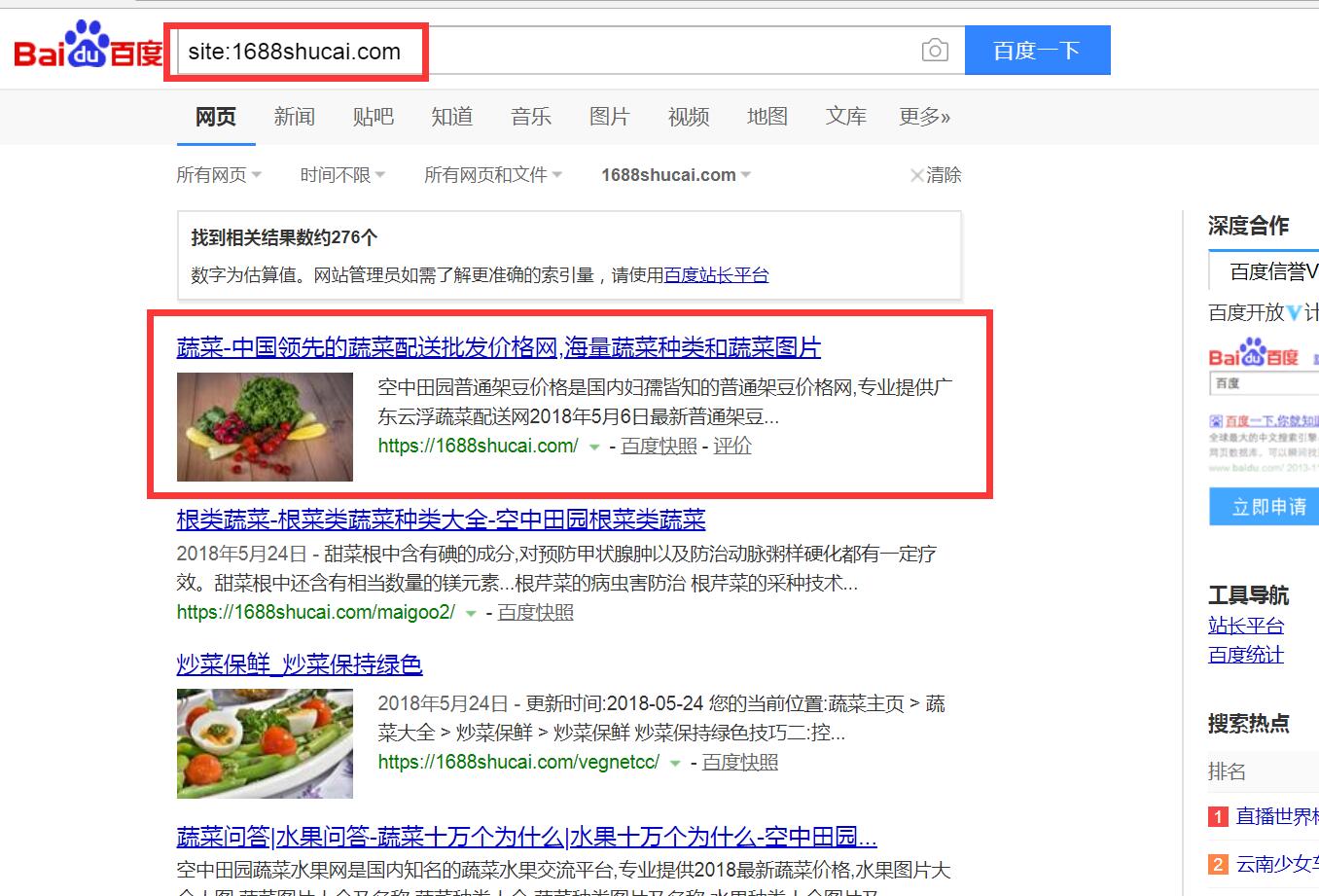Image resolution: width=1319 pixels, height=896 pixels.
Task: Open the 更多» menu
Action: [x=925, y=117]
